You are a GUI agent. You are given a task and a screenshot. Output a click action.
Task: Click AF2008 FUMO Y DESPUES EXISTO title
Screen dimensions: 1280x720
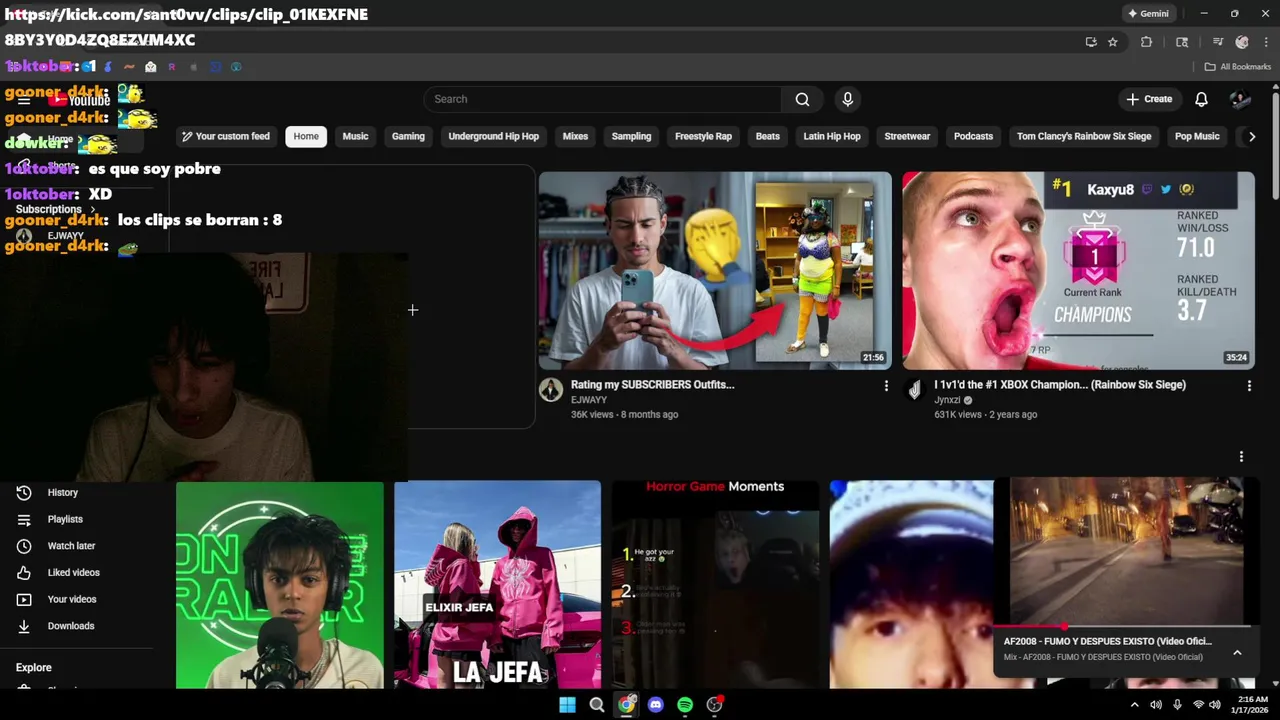pyautogui.click(x=1107, y=641)
